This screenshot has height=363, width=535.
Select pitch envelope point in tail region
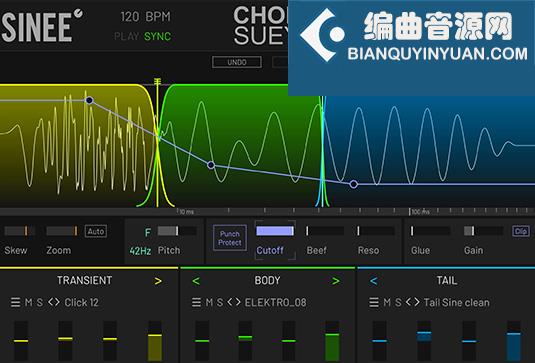pos(353,184)
